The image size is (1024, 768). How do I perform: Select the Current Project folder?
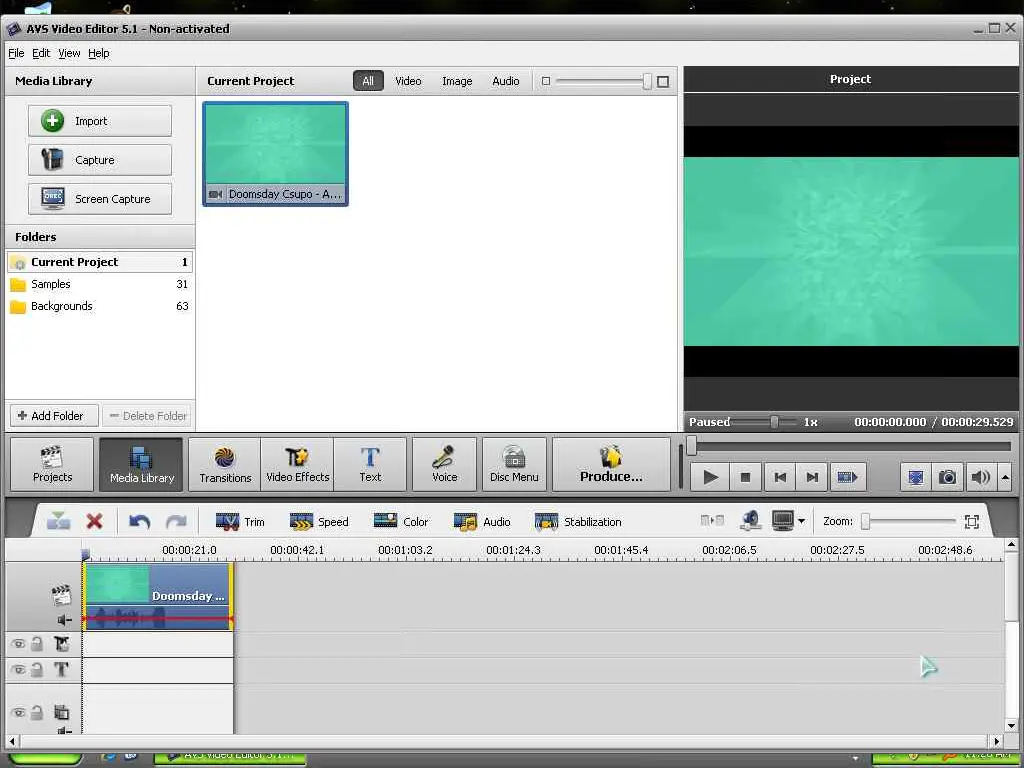click(x=100, y=262)
